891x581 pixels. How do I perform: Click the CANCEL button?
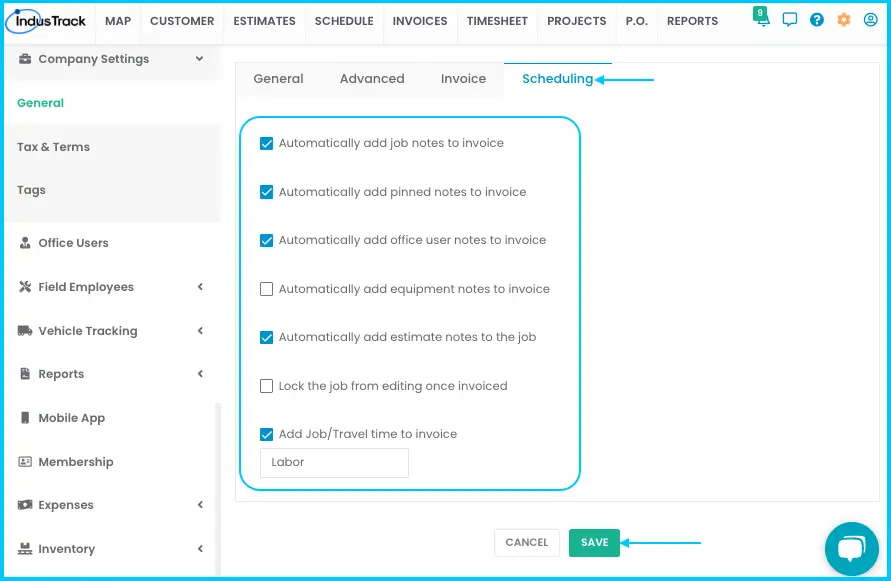(527, 543)
